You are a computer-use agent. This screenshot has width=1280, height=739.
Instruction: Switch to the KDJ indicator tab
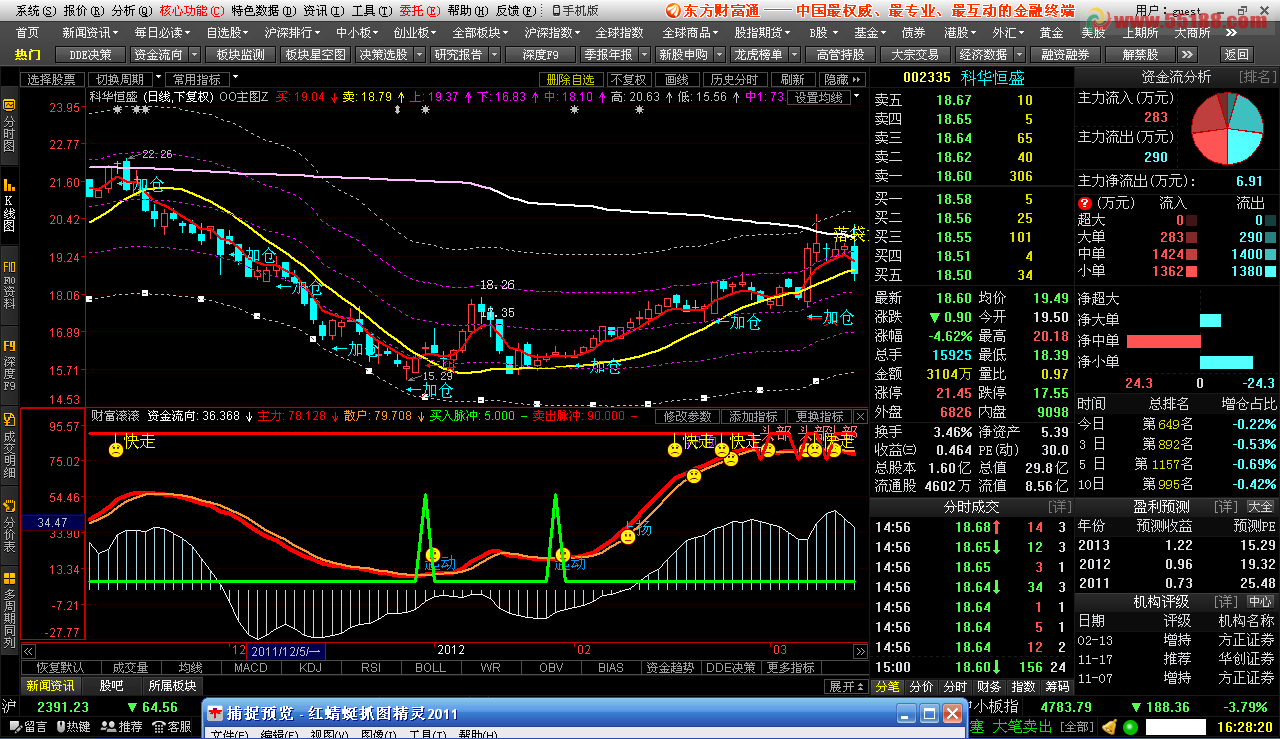point(310,668)
